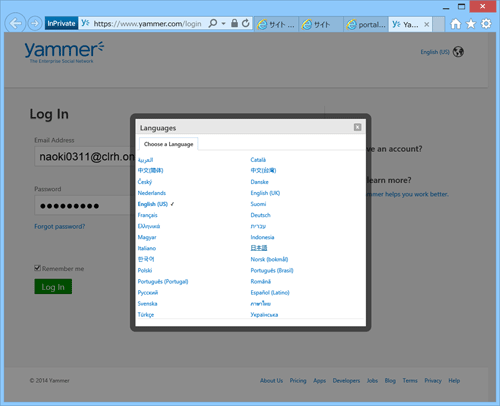Image resolution: width=500 pixels, height=406 pixels.
Task: Select Indonesia language
Action: pos(262,237)
